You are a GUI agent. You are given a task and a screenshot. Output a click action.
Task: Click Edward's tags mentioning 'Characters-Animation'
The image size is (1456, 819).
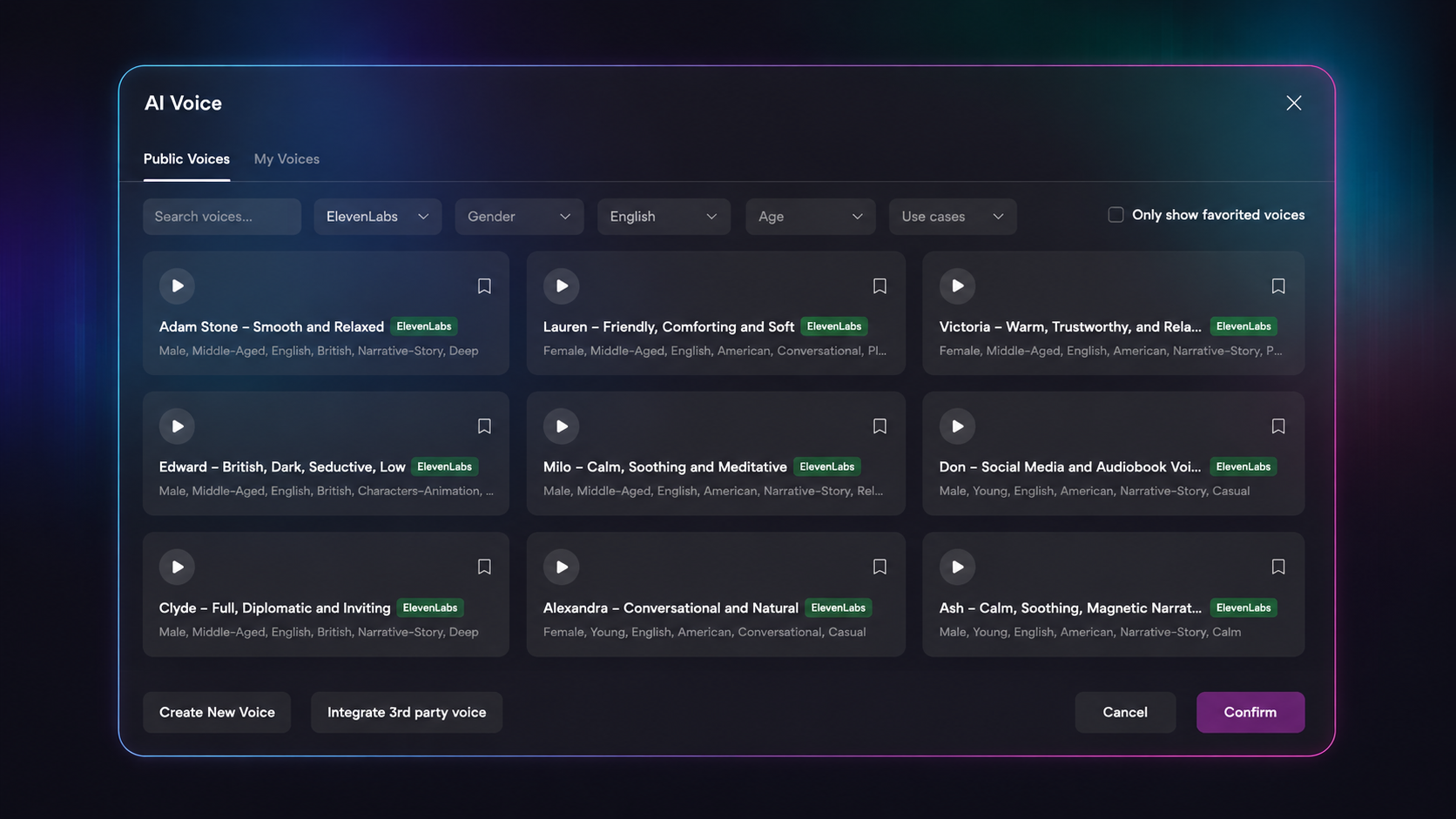[327, 492]
